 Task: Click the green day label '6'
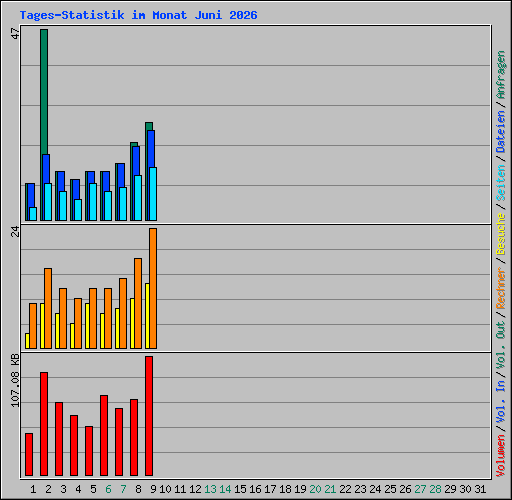pos(108,489)
